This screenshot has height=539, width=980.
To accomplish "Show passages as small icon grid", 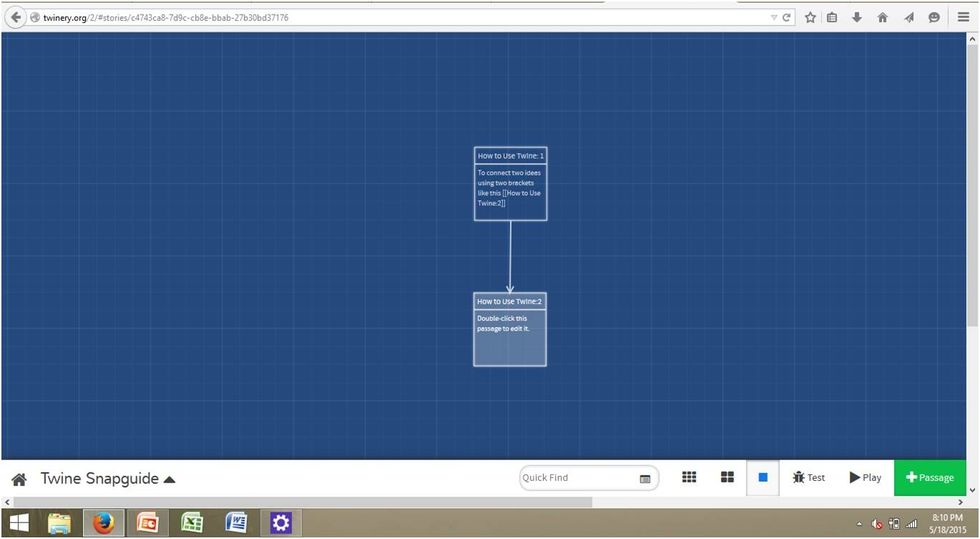I will (689, 478).
